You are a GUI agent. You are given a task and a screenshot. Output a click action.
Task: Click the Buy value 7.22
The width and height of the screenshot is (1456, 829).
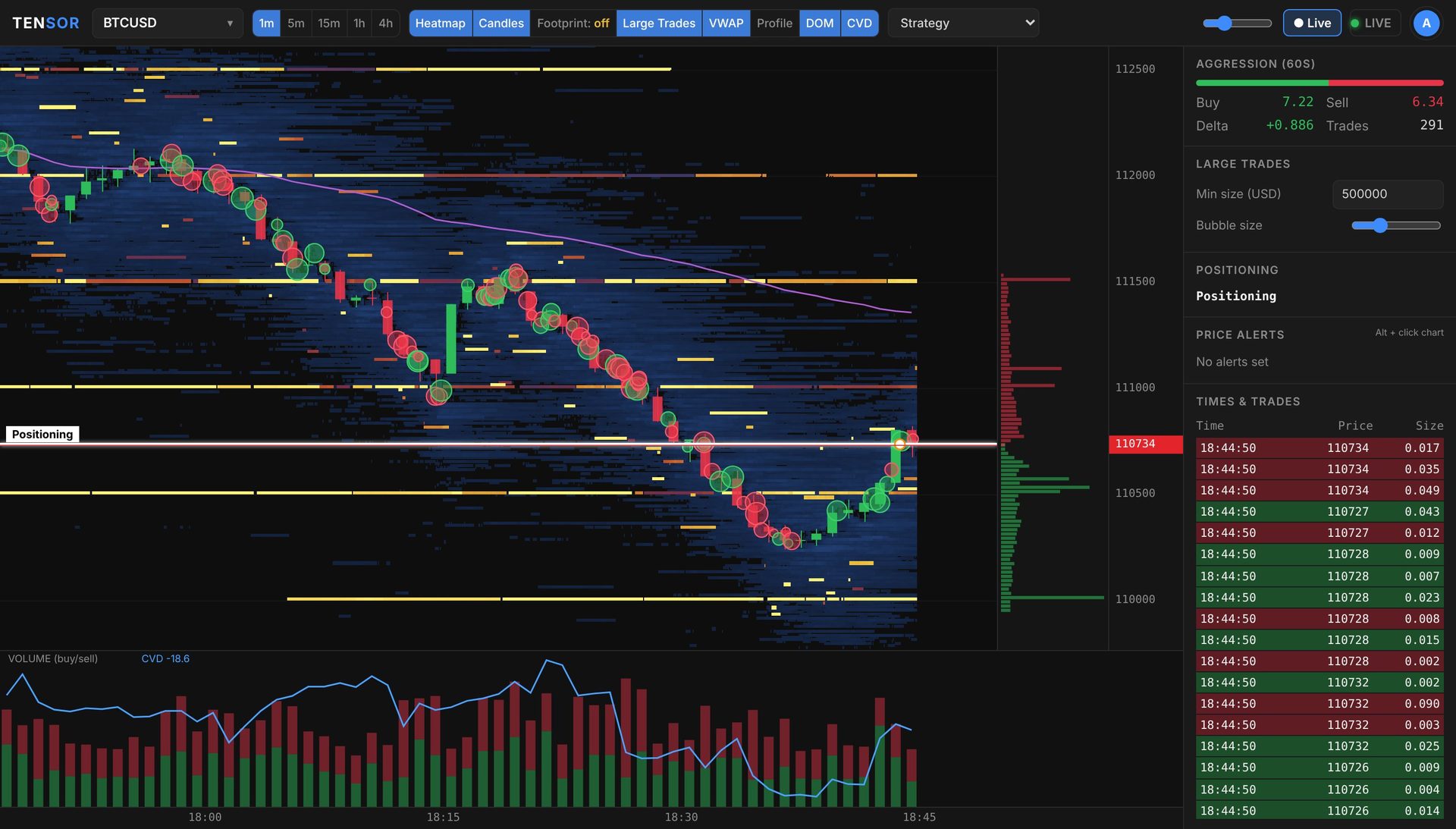[1298, 102]
